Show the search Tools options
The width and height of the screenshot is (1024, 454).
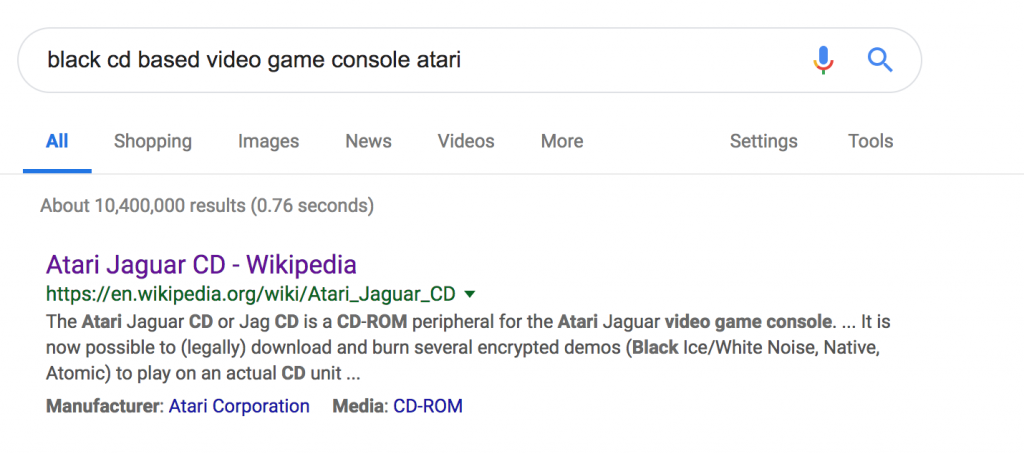coord(870,141)
